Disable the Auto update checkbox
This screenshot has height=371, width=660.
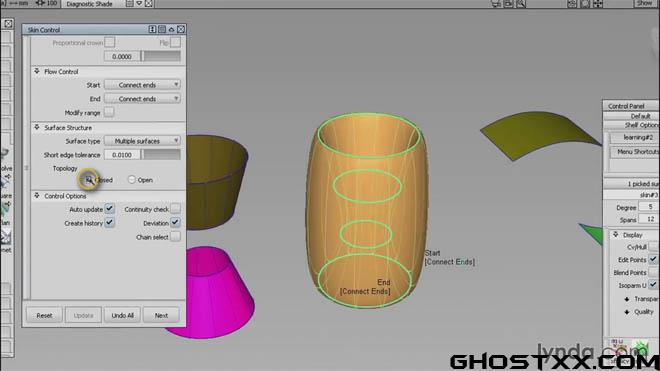(x=109, y=209)
